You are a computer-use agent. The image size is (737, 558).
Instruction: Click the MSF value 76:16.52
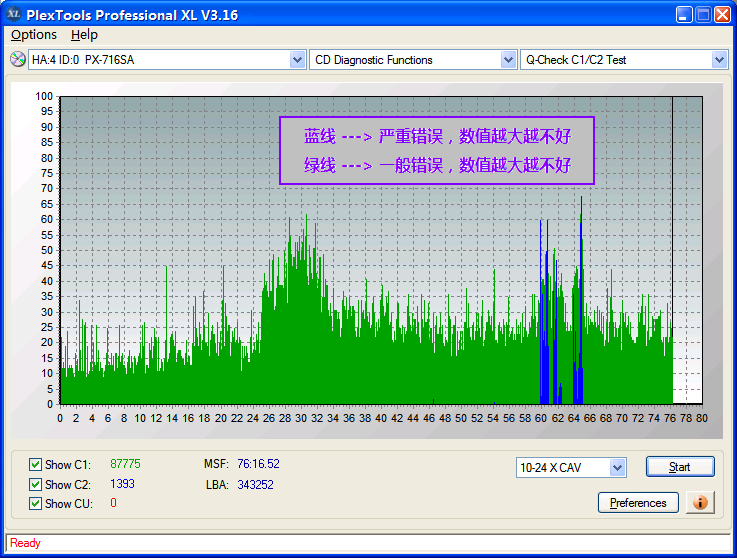point(258,464)
